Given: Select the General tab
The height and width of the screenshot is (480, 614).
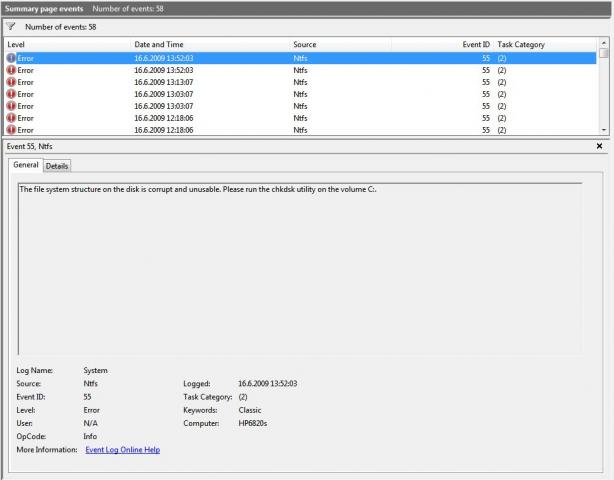Looking at the screenshot, I should coord(24,165).
